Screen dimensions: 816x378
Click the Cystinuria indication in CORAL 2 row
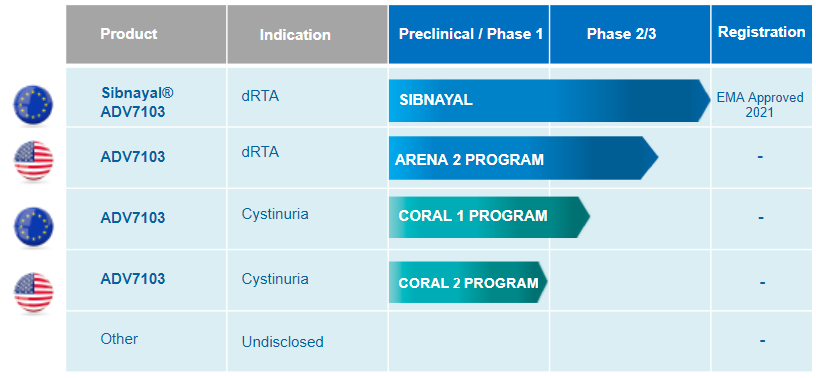[275, 279]
